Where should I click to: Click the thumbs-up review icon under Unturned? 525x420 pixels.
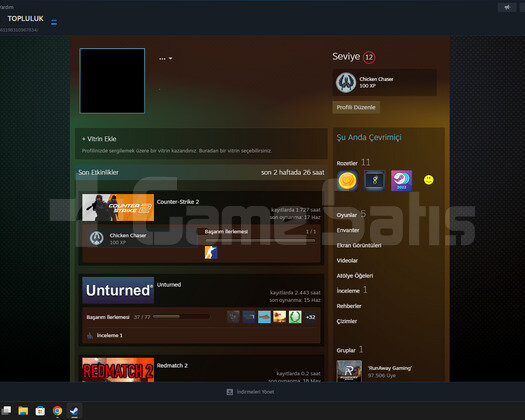coord(90,335)
